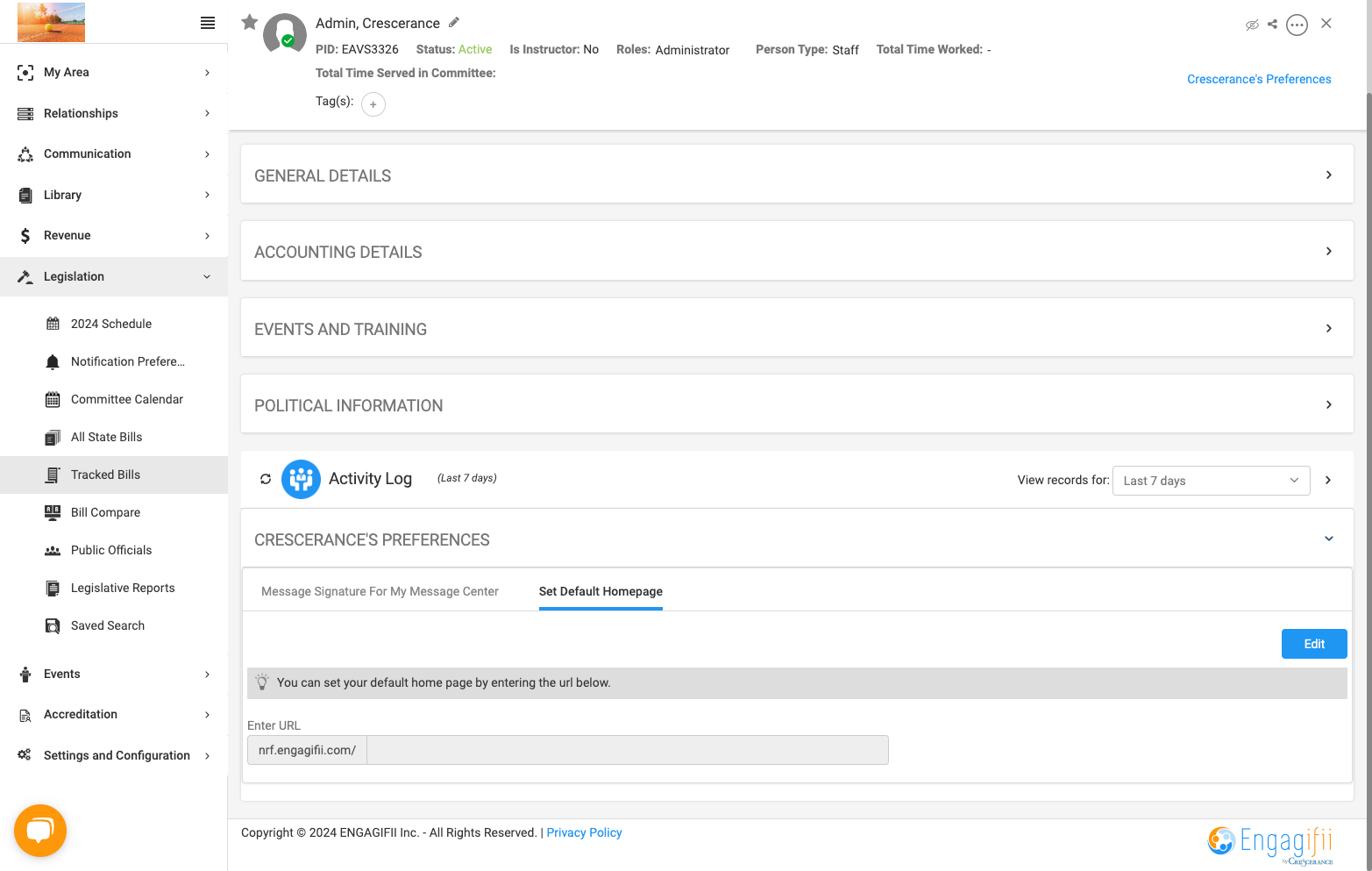Expand the My Area menu
1372x871 pixels.
[114, 72]
